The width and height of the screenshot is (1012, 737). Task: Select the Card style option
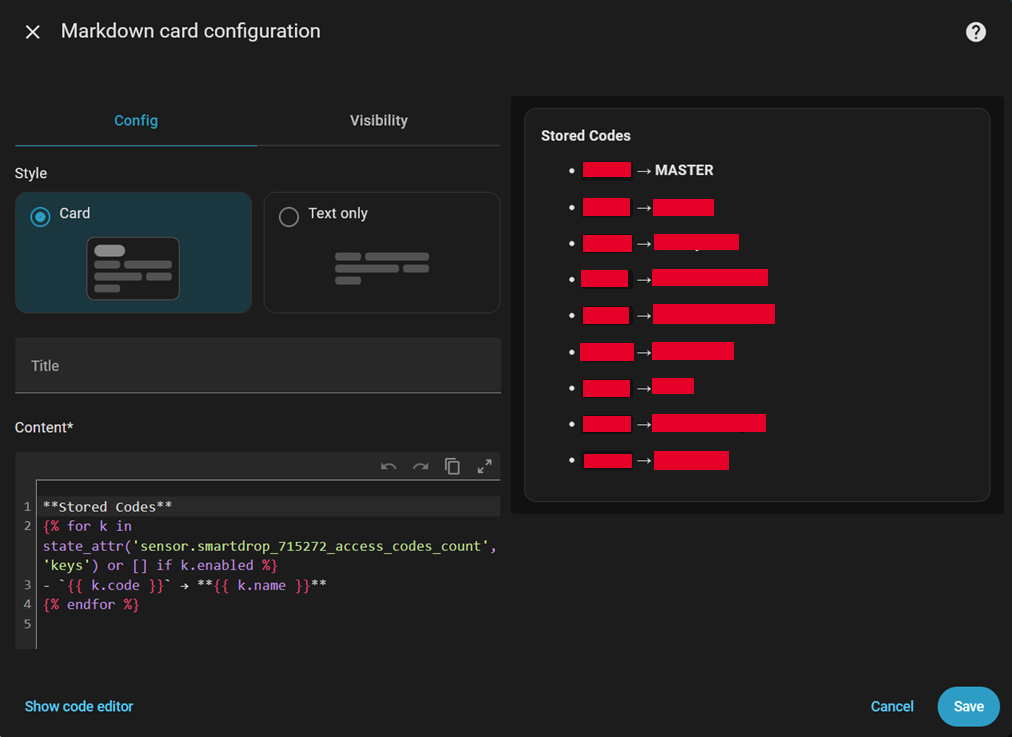pos(40,214)
